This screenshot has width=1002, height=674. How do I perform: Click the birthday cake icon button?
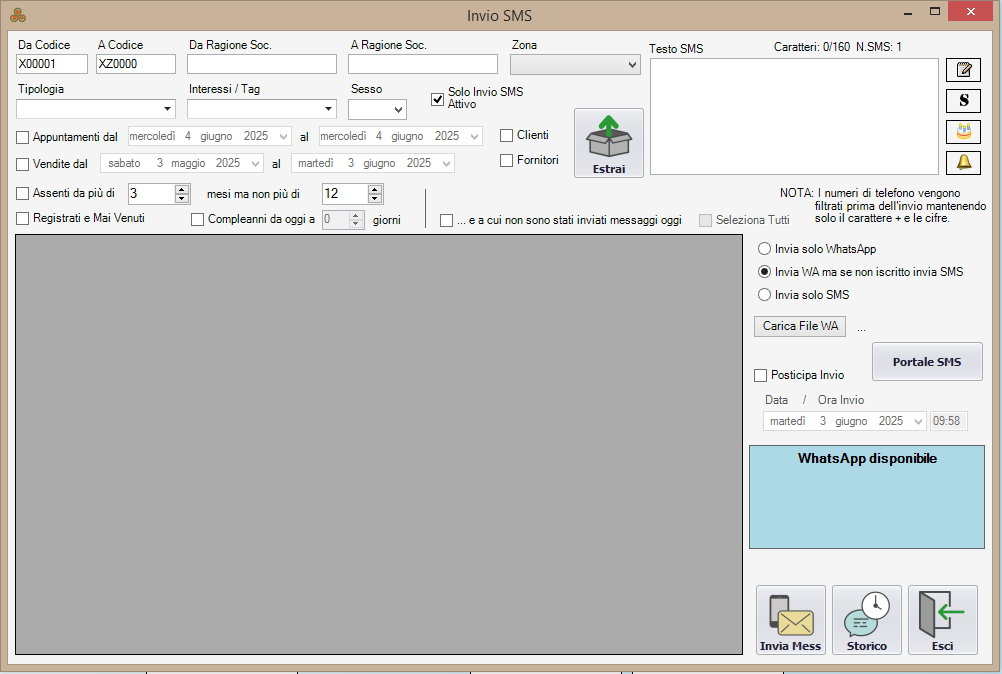[x=963, y=131]
